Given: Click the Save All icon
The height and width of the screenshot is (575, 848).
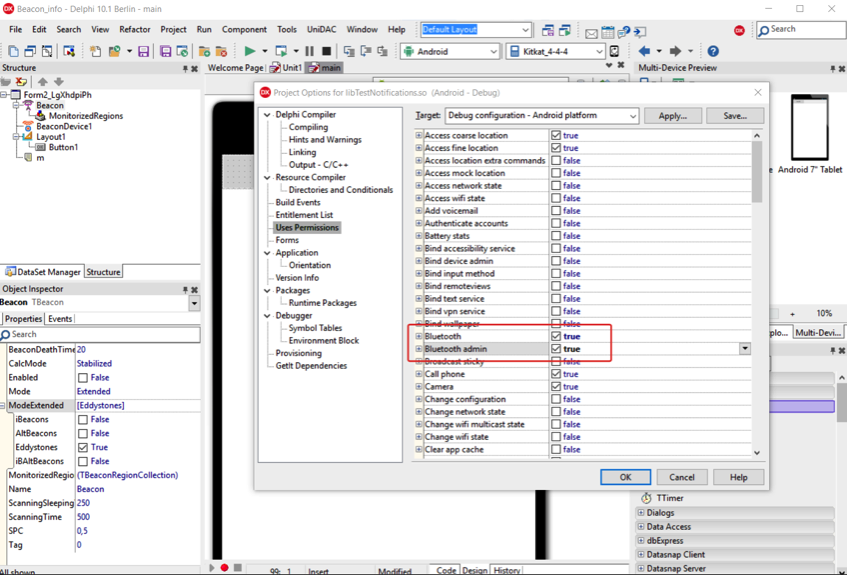Looking at the screenshot, I should (x=165, y=51).
